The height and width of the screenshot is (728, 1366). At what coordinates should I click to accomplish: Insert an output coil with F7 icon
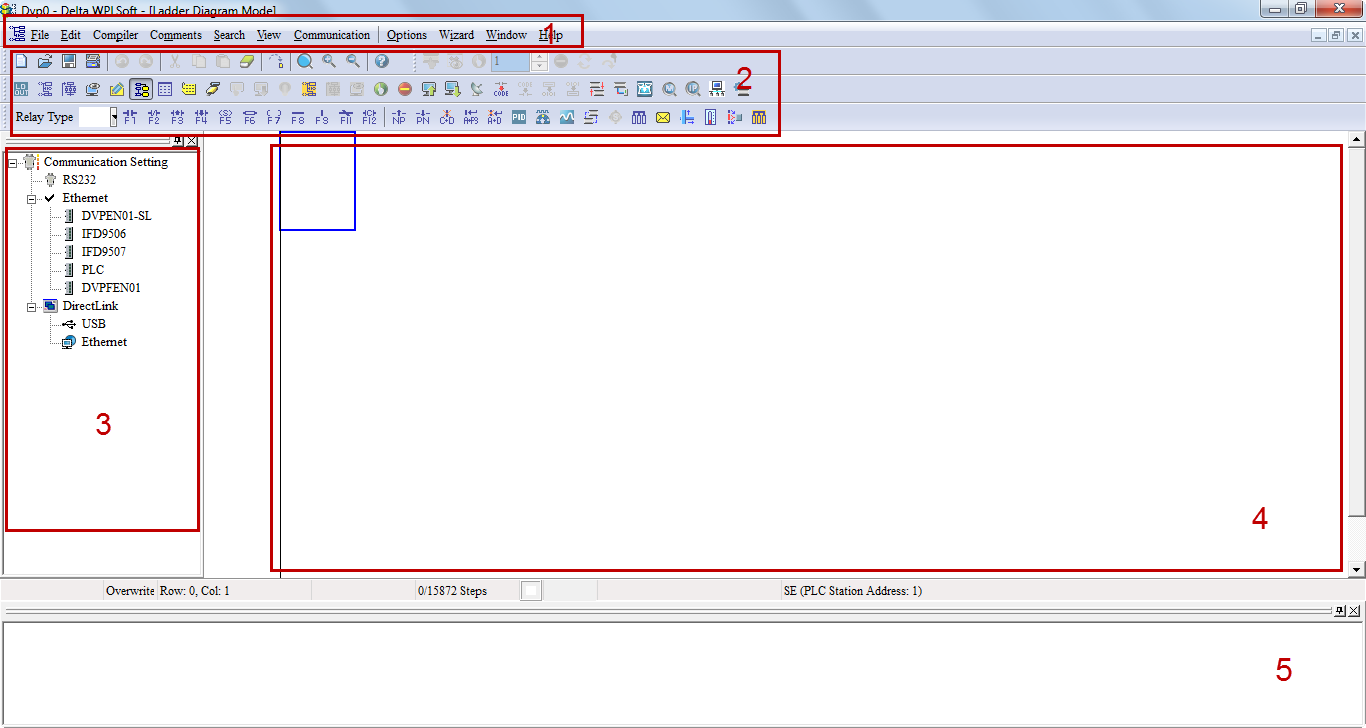point(274,117)
